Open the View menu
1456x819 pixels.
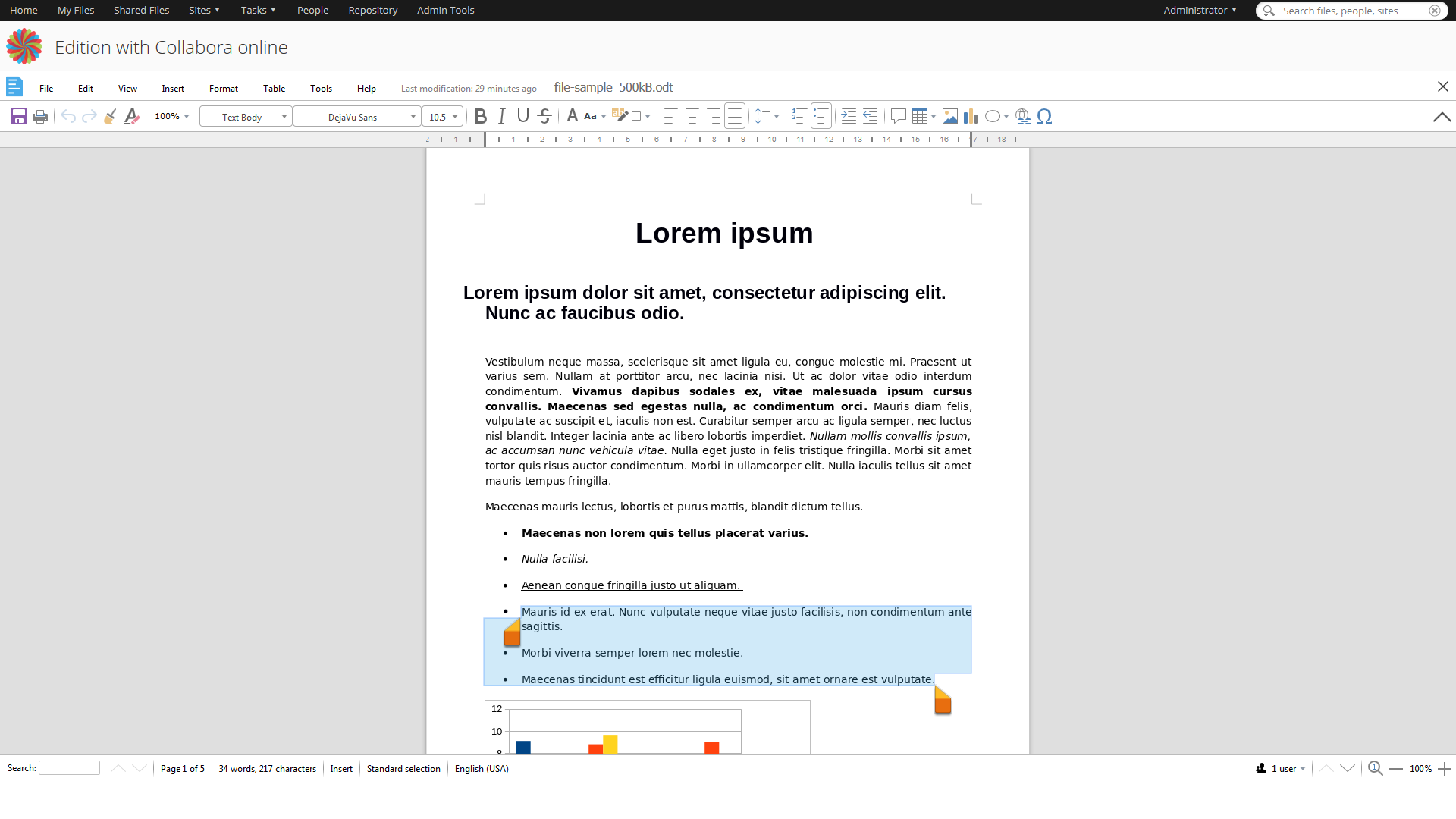tap(127, 88)
